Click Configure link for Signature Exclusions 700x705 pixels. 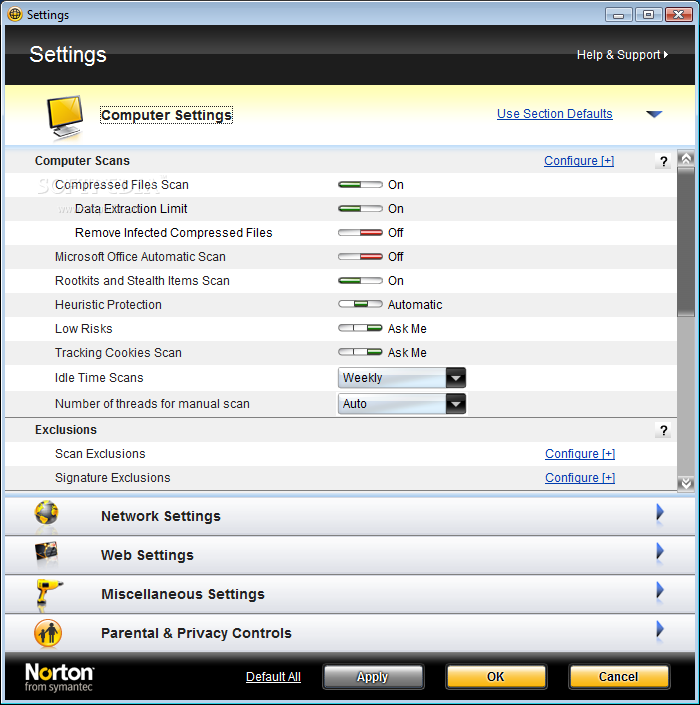click(x=580, y=478)
